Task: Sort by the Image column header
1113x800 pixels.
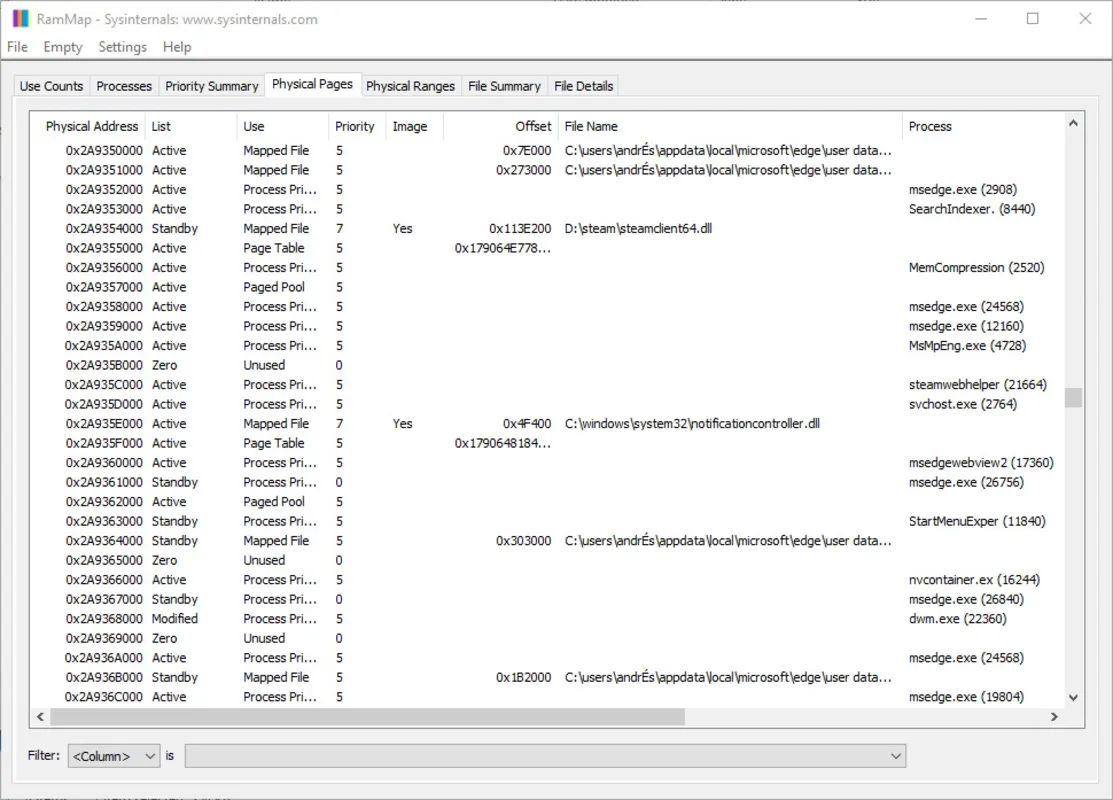Action: click(415, 126)
